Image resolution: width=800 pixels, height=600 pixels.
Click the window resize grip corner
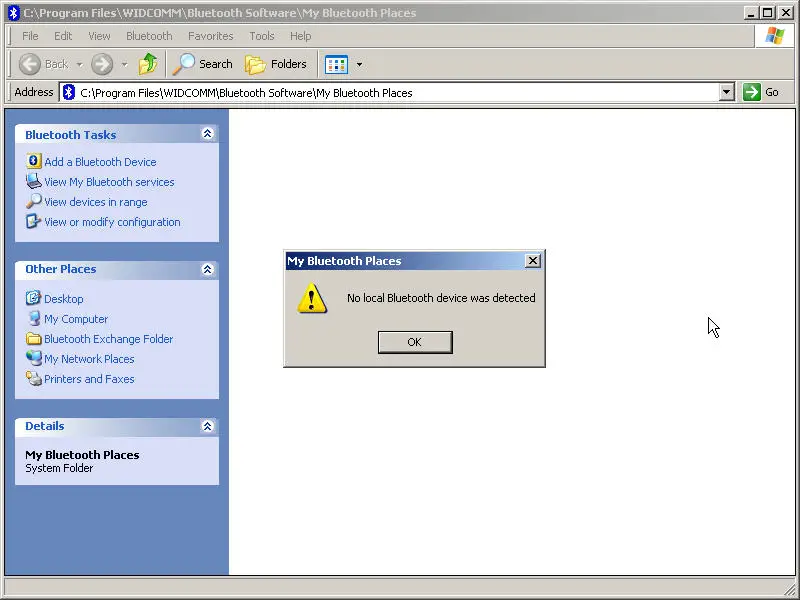(789, 589)
